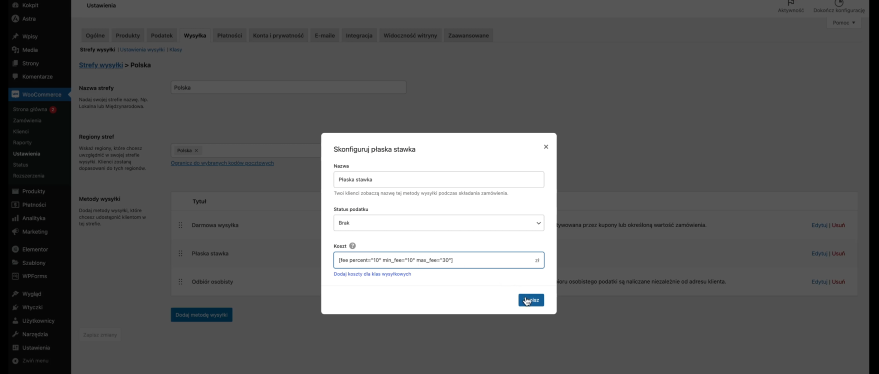Delete the Płaska stawka method via Usuń
The height and width of the screenshot is (374, 879).
839,253
